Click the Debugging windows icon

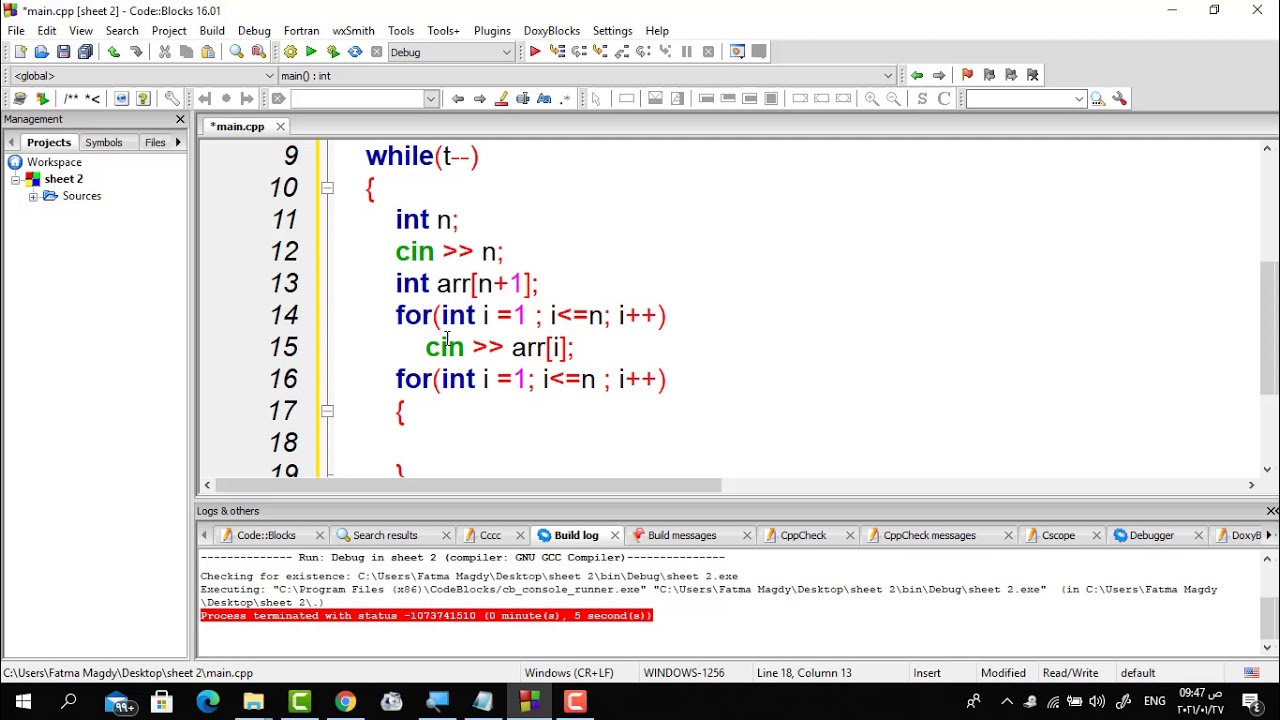pyautogui.click(x=737, y=52)
